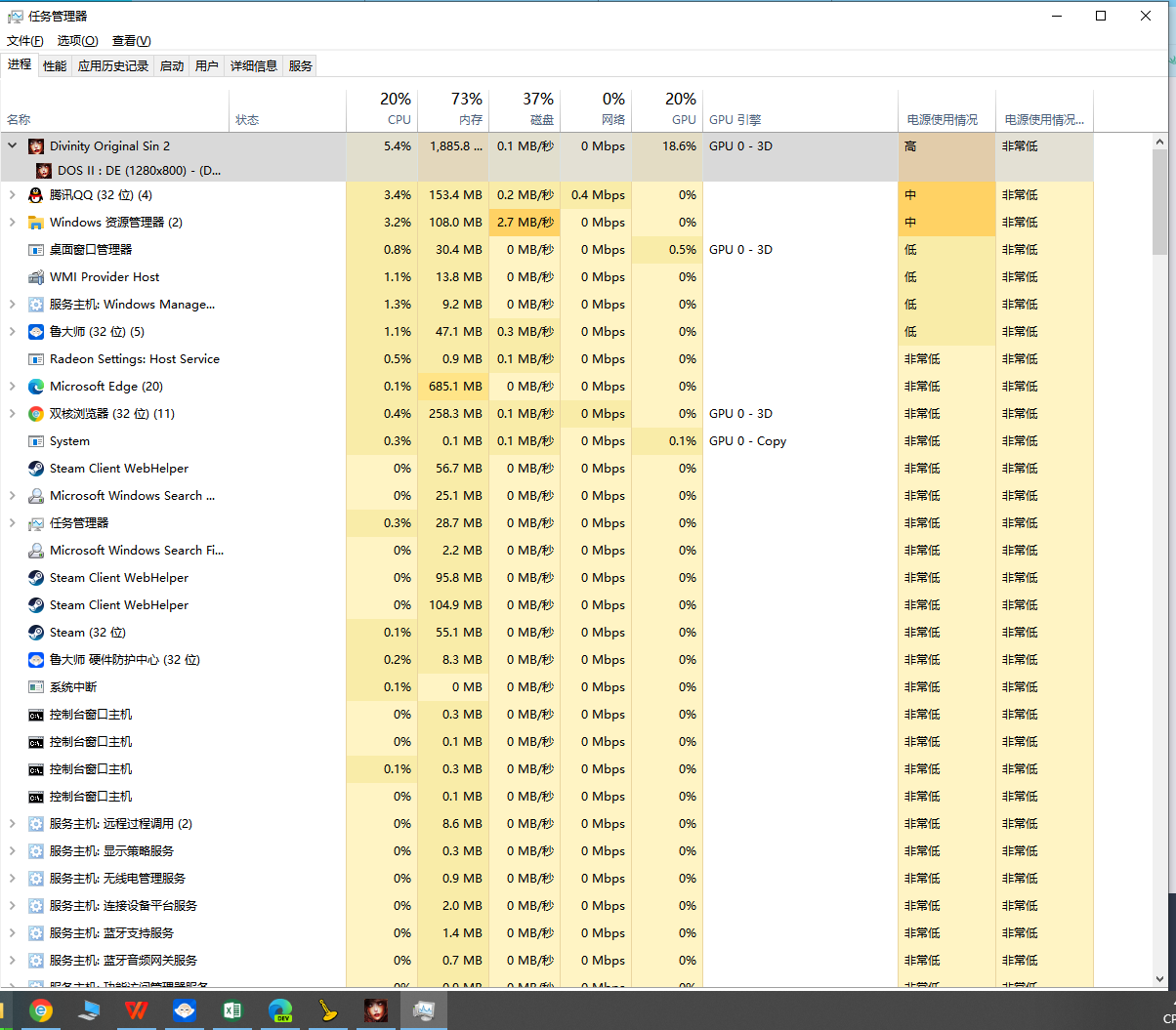
Task: Expand the Windows 资源管理器 (2) group
Action: [x=13, y=223]
